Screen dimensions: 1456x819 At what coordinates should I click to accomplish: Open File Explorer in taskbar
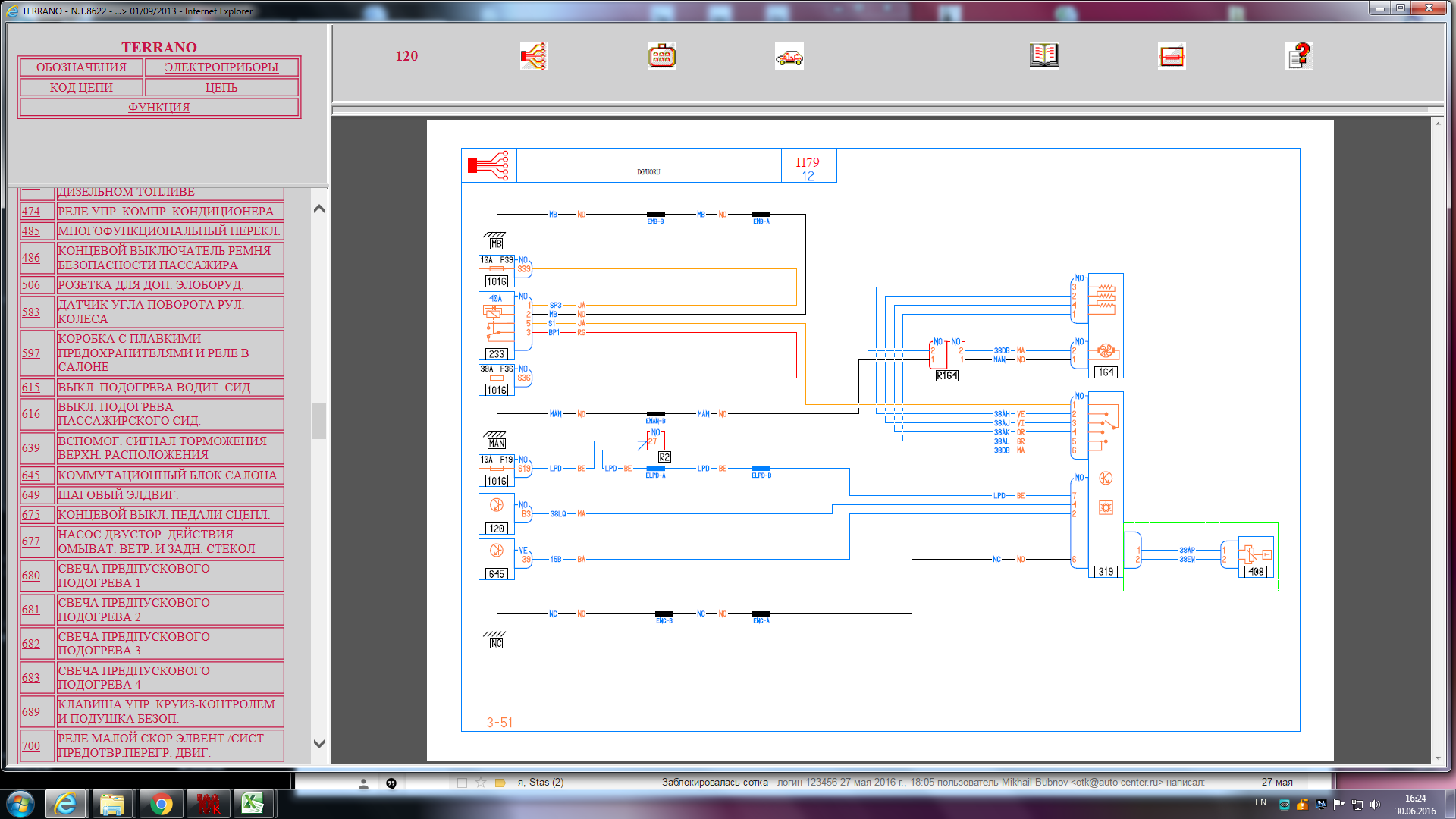click(x=112, y=804)
